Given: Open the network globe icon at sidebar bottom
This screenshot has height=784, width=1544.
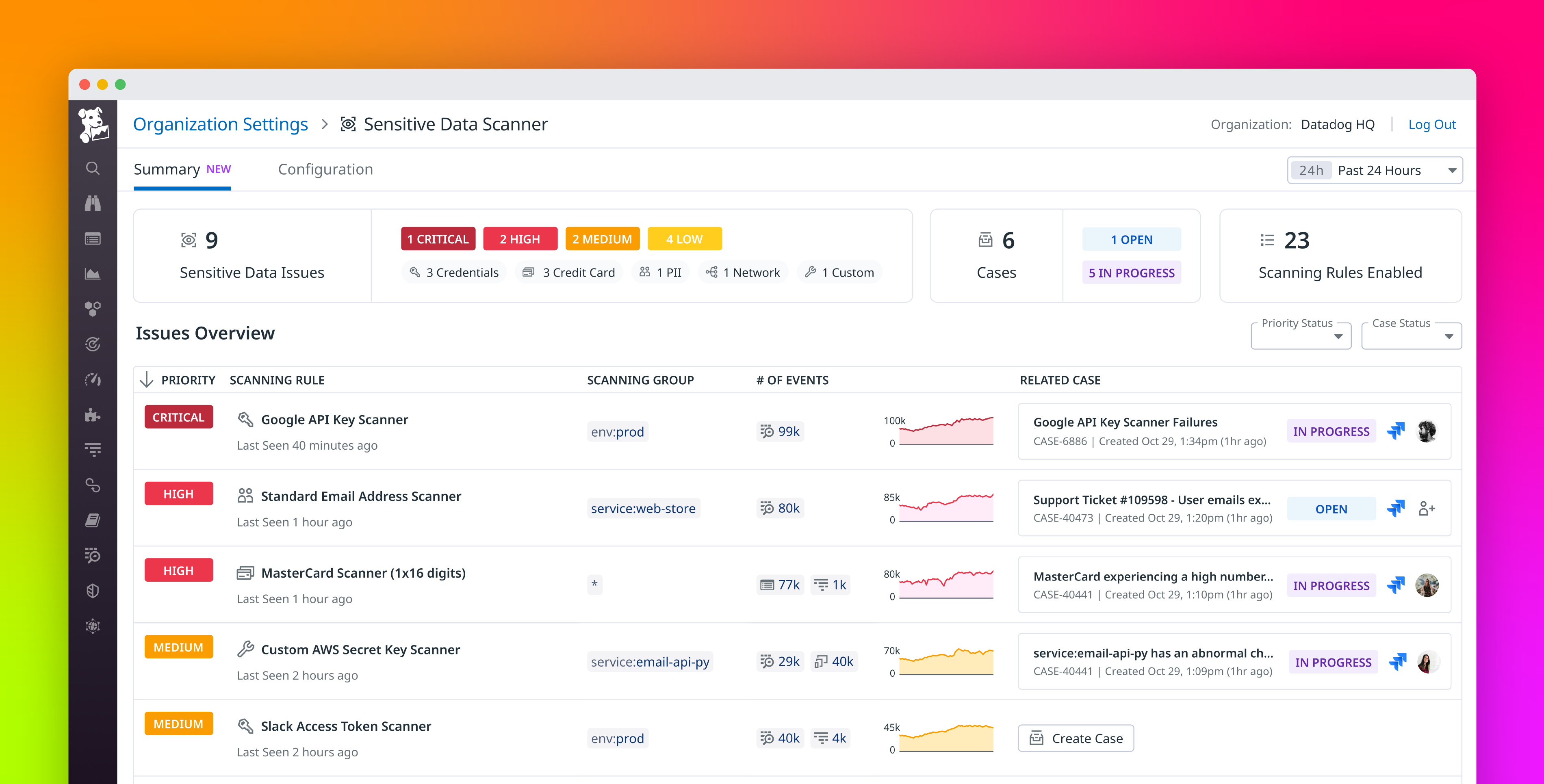Looking at the screenshot, I should (x=93, y=626).
